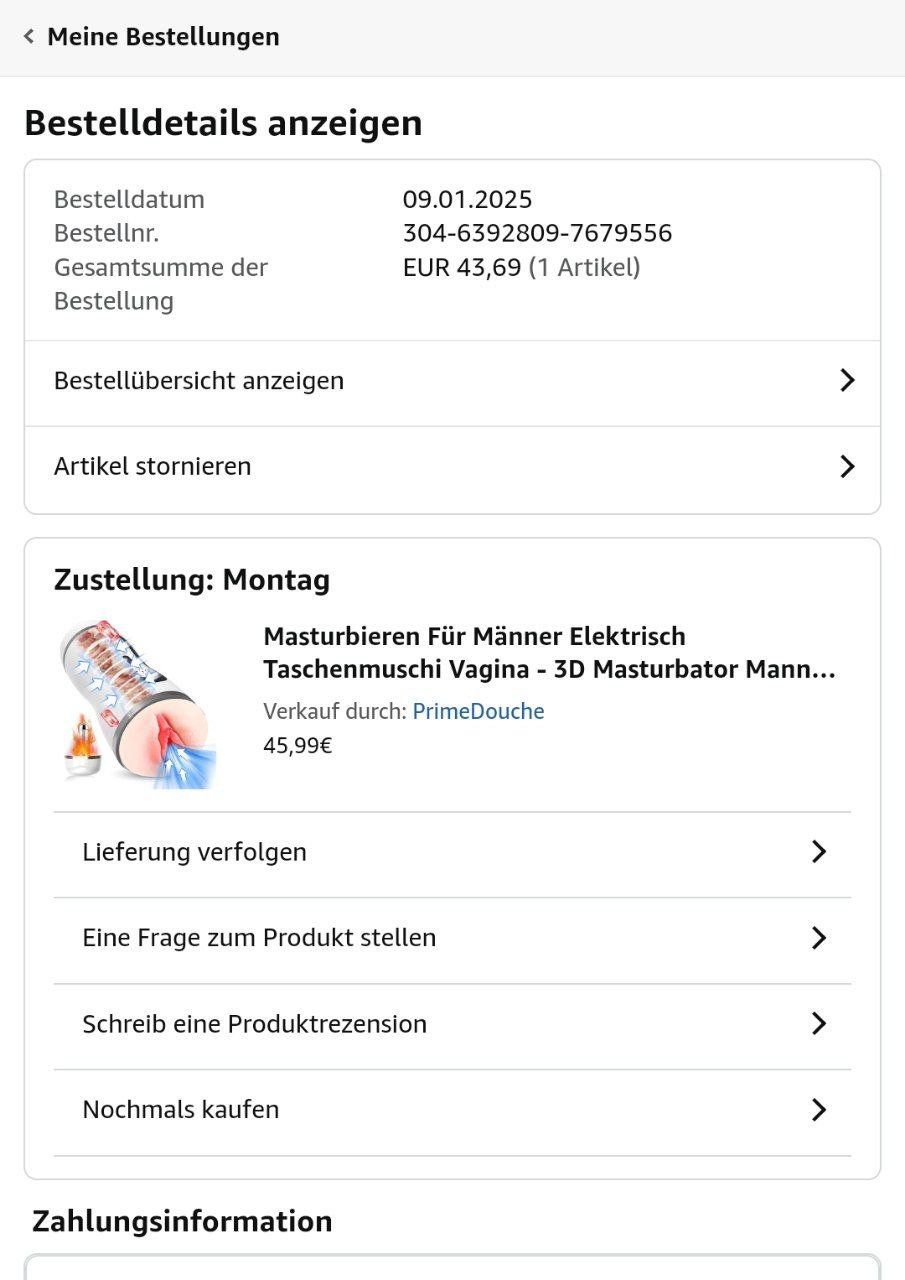Go back via Meine Bestellungen label

coord(163,37)
